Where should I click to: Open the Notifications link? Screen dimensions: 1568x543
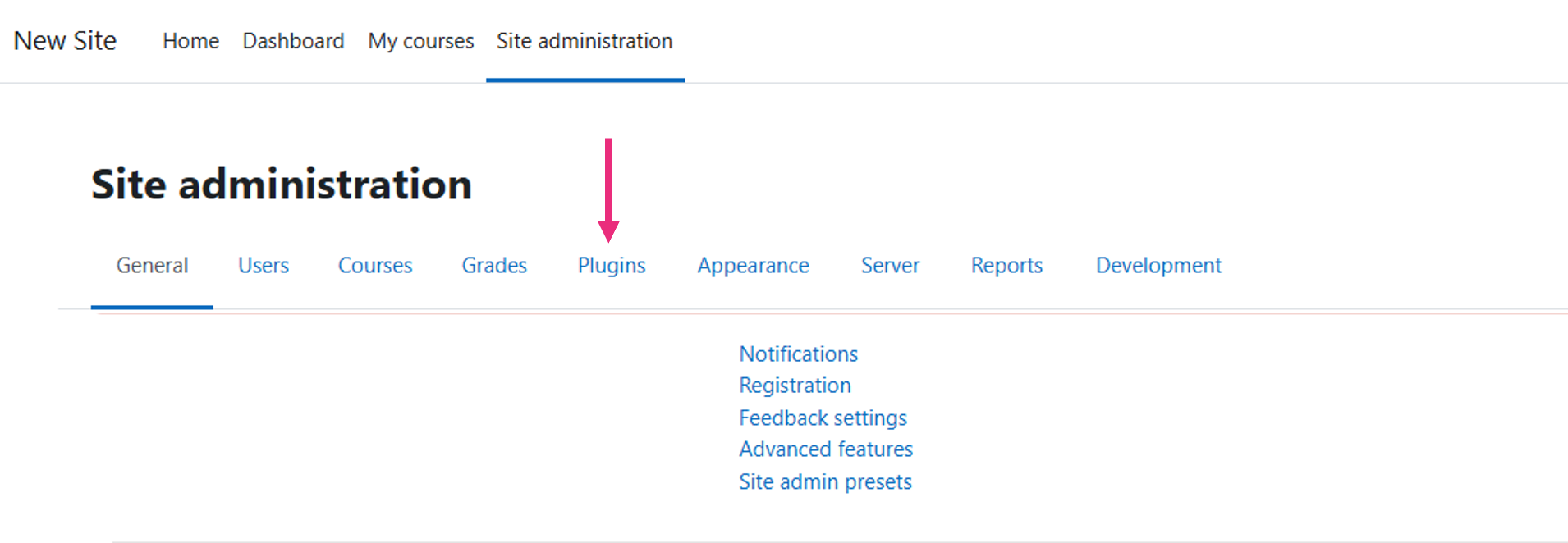pos(799,354)
